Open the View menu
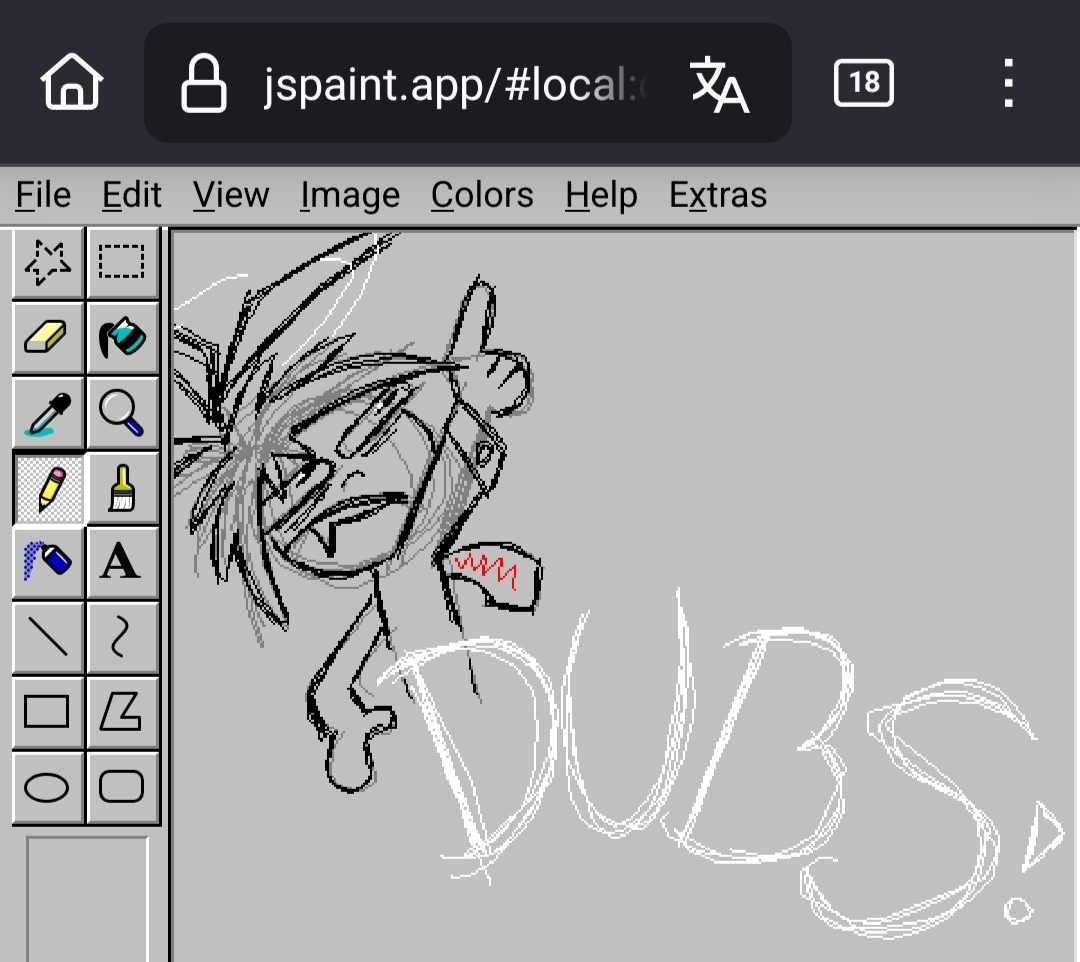Image resolution: width=1080 pixels, height=962 pixels. point(231,195)
